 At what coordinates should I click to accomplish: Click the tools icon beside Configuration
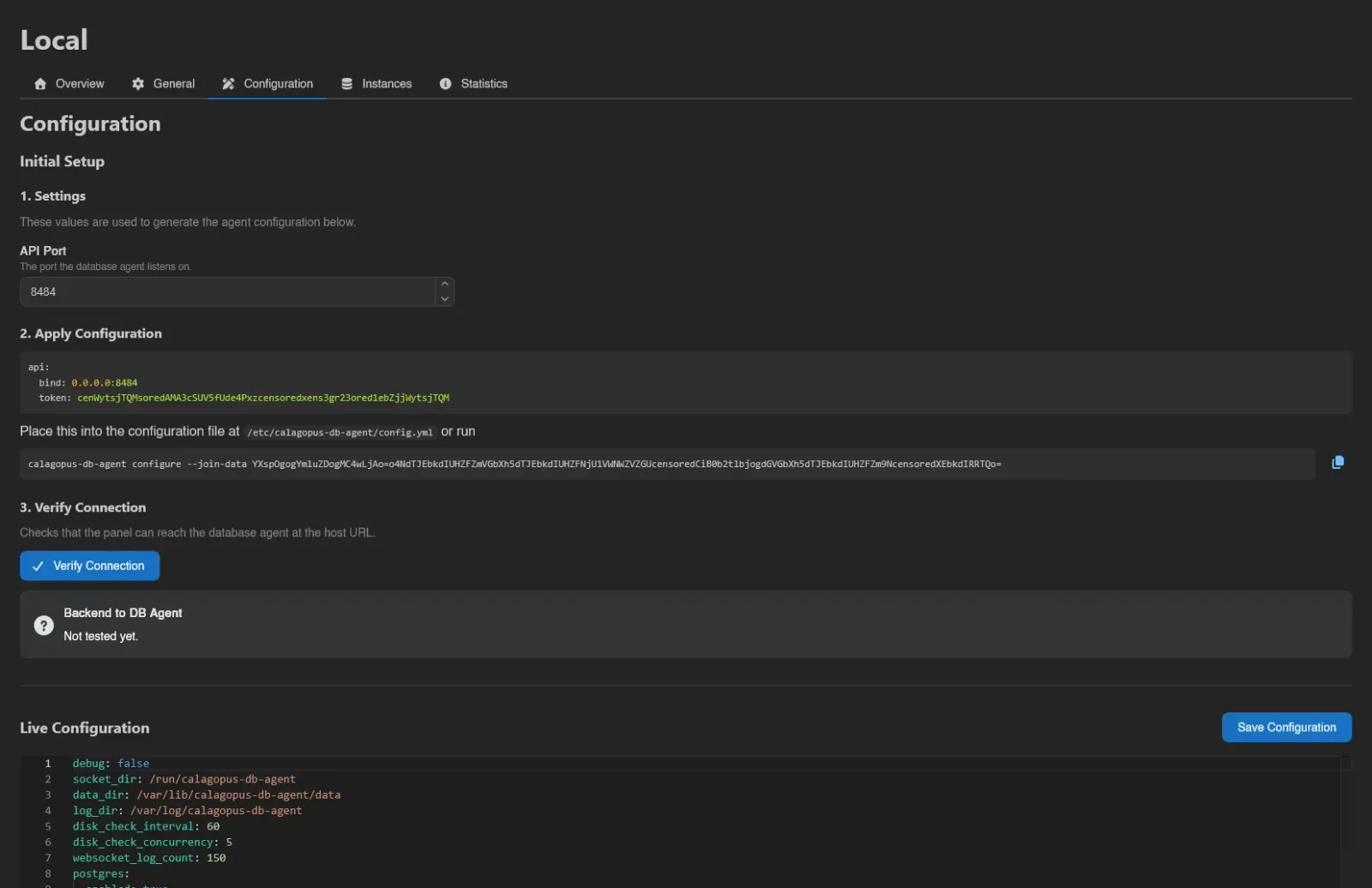tap(228, 84)
